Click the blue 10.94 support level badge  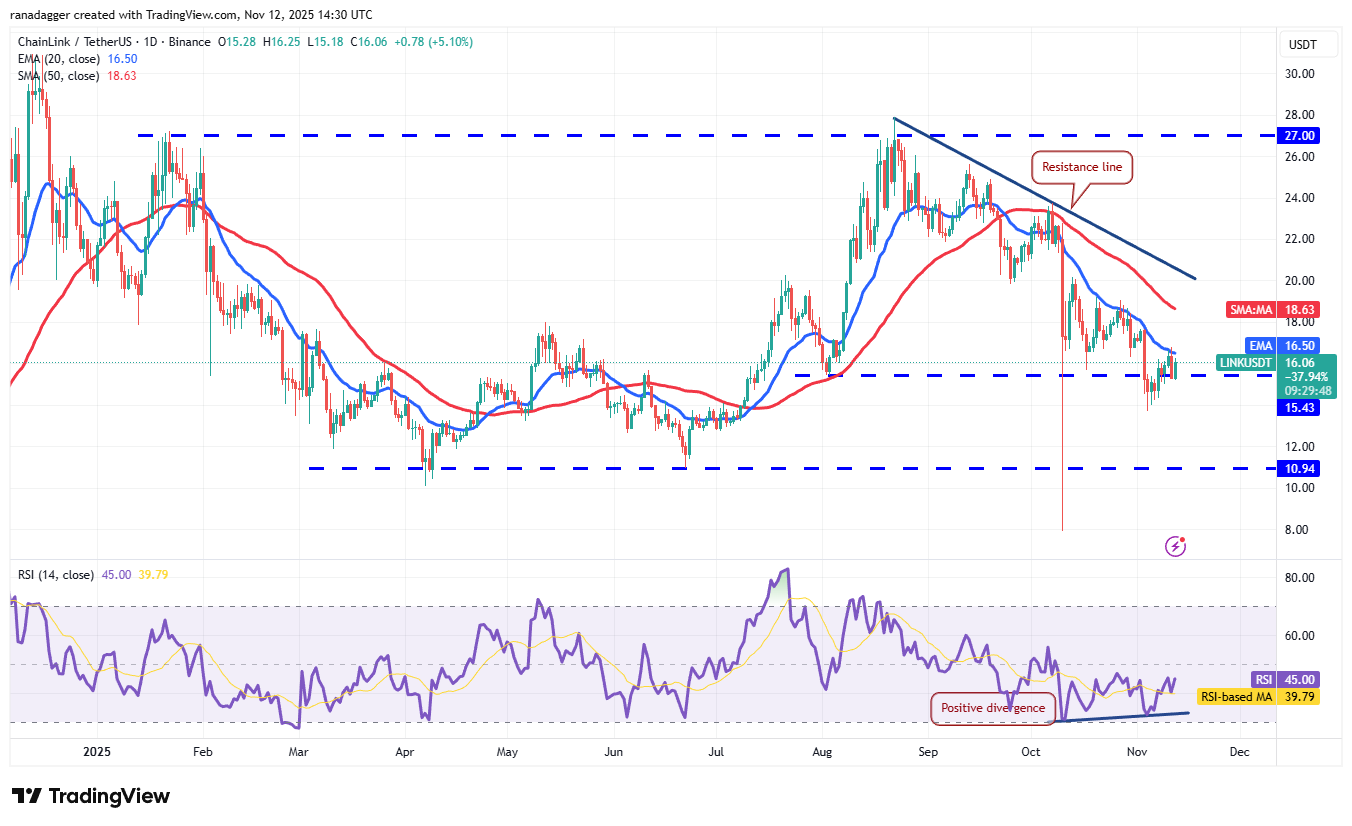point(1296,467)
